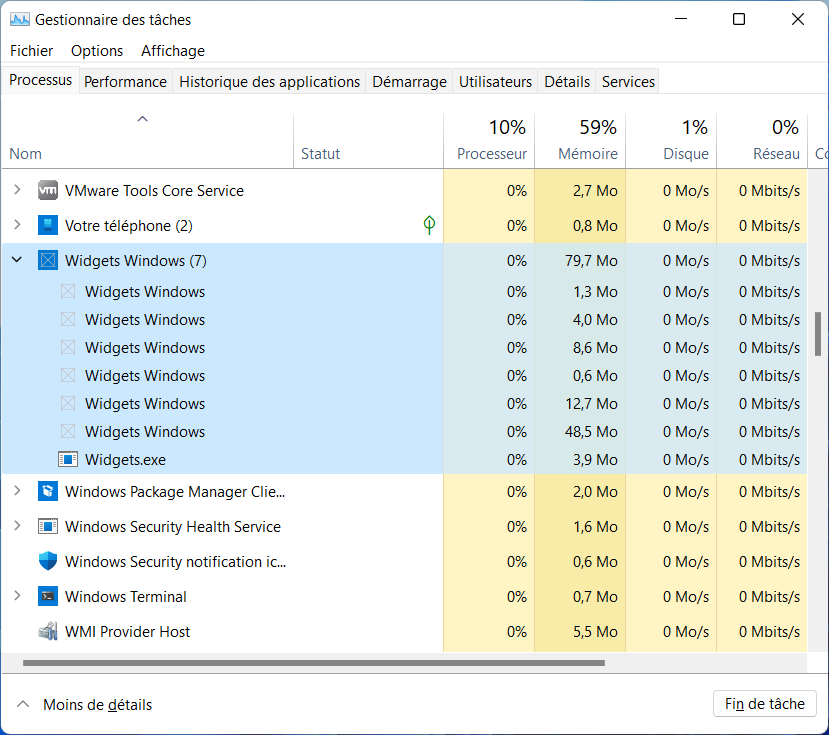Collapse the Widgets Windows (7) group
Image resolution: width=829 pixels, height=735 pixels.
pyautogui.click(x=17, y=260)
